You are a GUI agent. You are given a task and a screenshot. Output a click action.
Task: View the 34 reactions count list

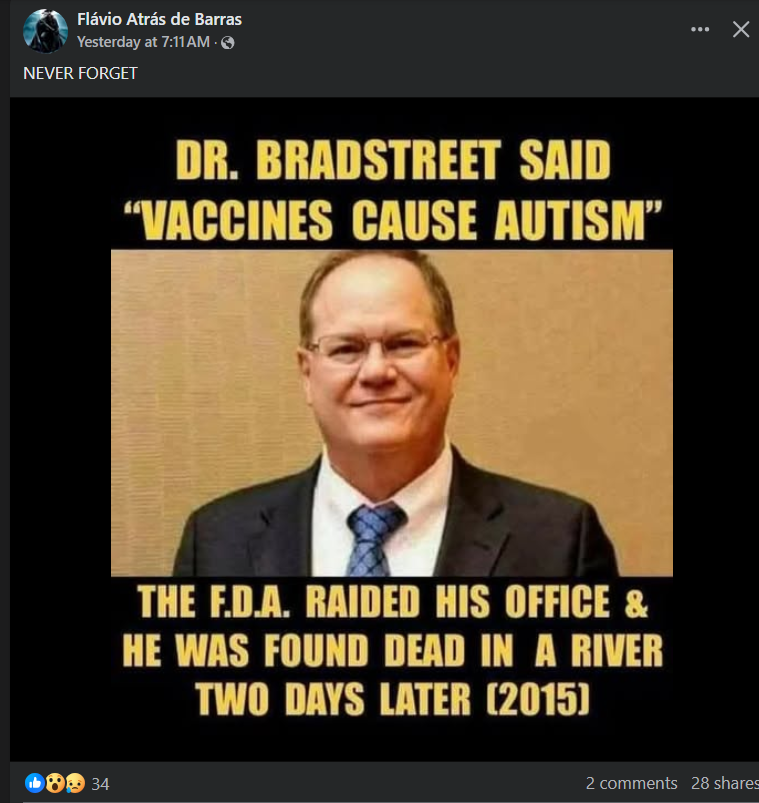[x=100, y=784]
